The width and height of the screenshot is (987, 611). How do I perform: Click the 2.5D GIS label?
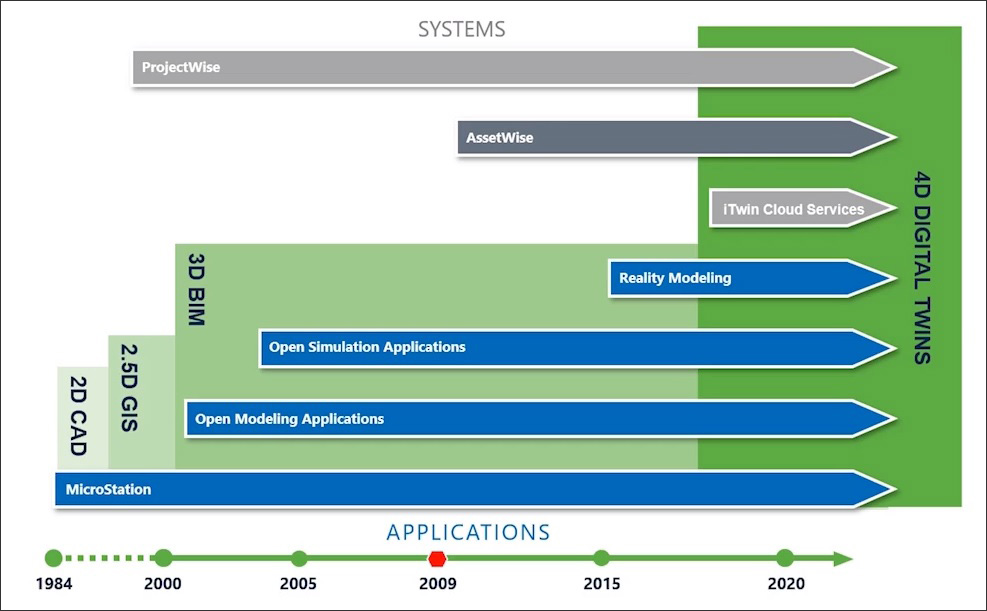tap(128, 387)
